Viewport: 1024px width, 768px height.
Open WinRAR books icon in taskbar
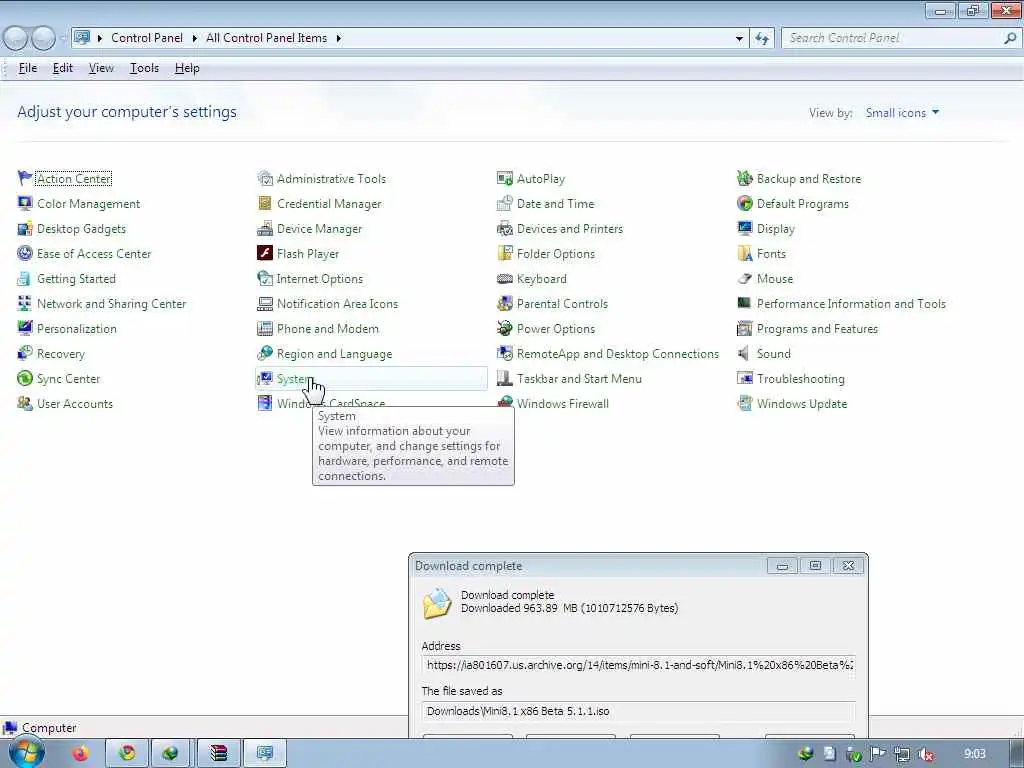tap(219, 753)
